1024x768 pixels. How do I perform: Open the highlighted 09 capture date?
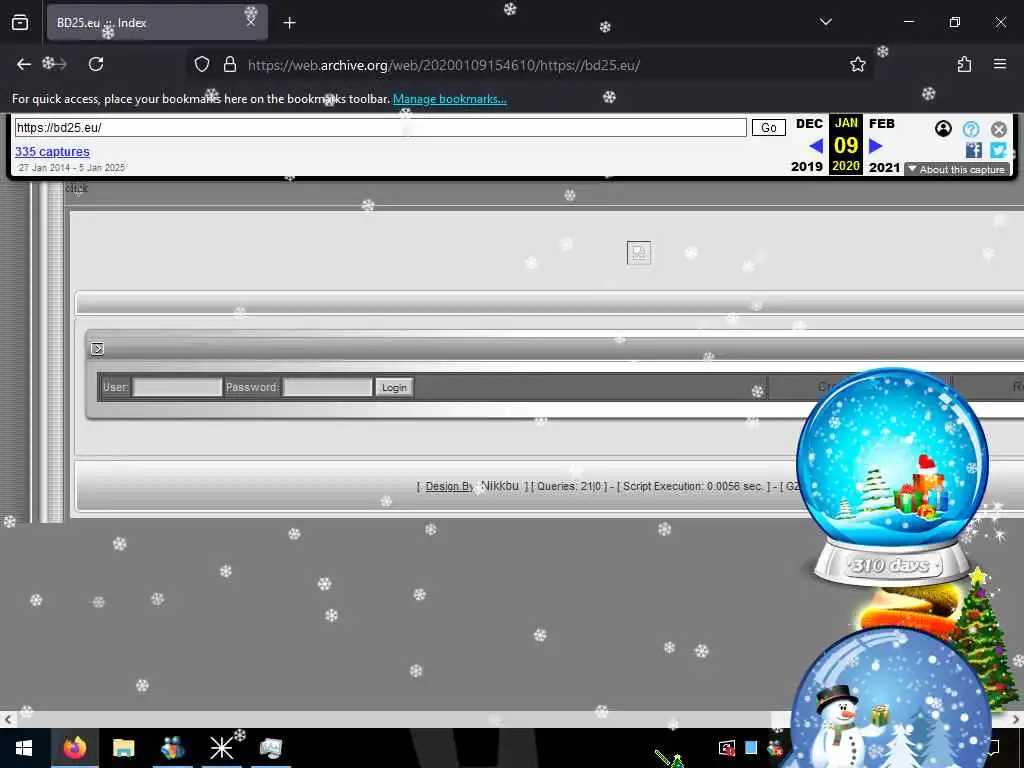[x=846, y=145]
